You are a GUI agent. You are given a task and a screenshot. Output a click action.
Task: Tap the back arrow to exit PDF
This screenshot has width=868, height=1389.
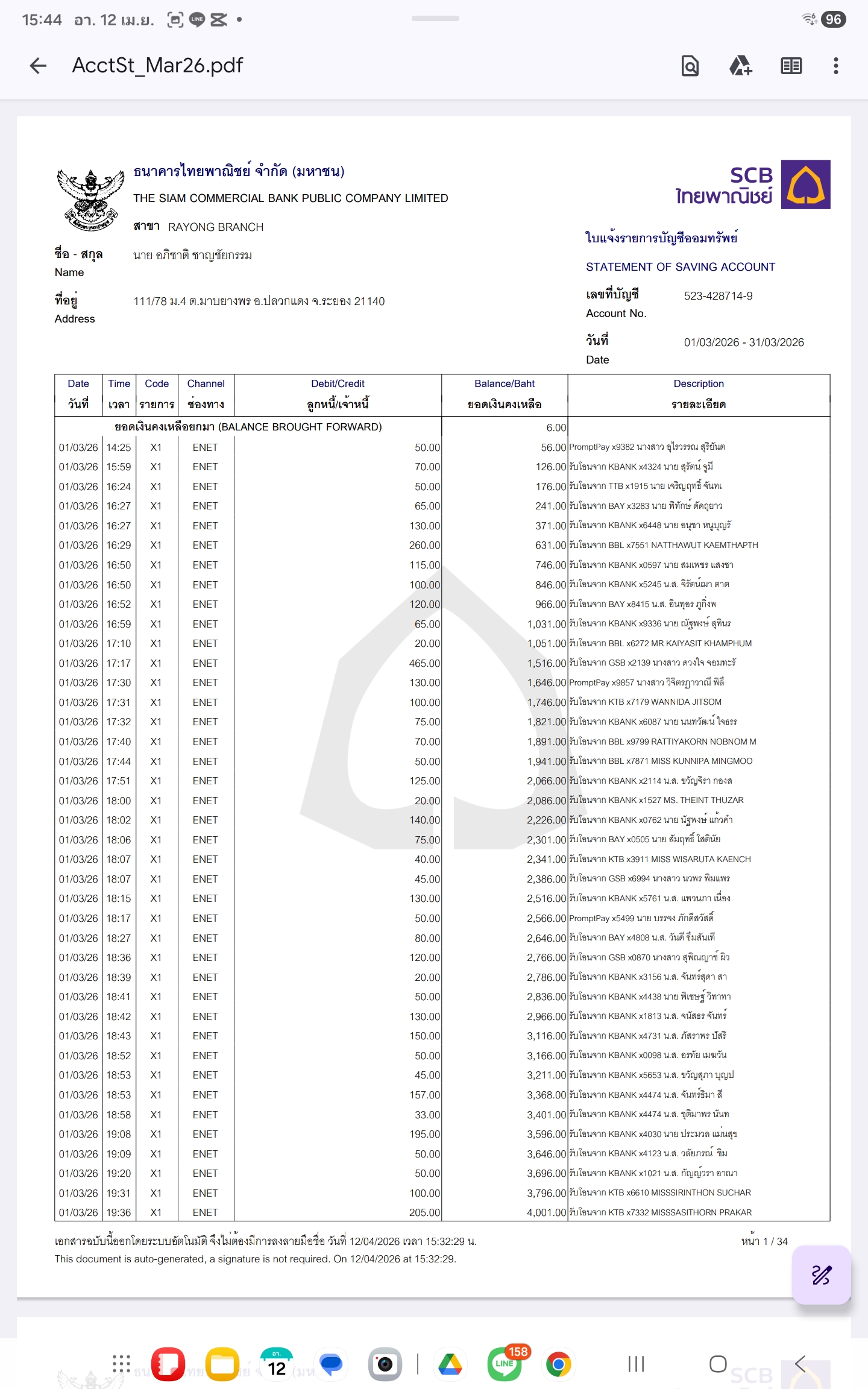[x=38, y=66]
